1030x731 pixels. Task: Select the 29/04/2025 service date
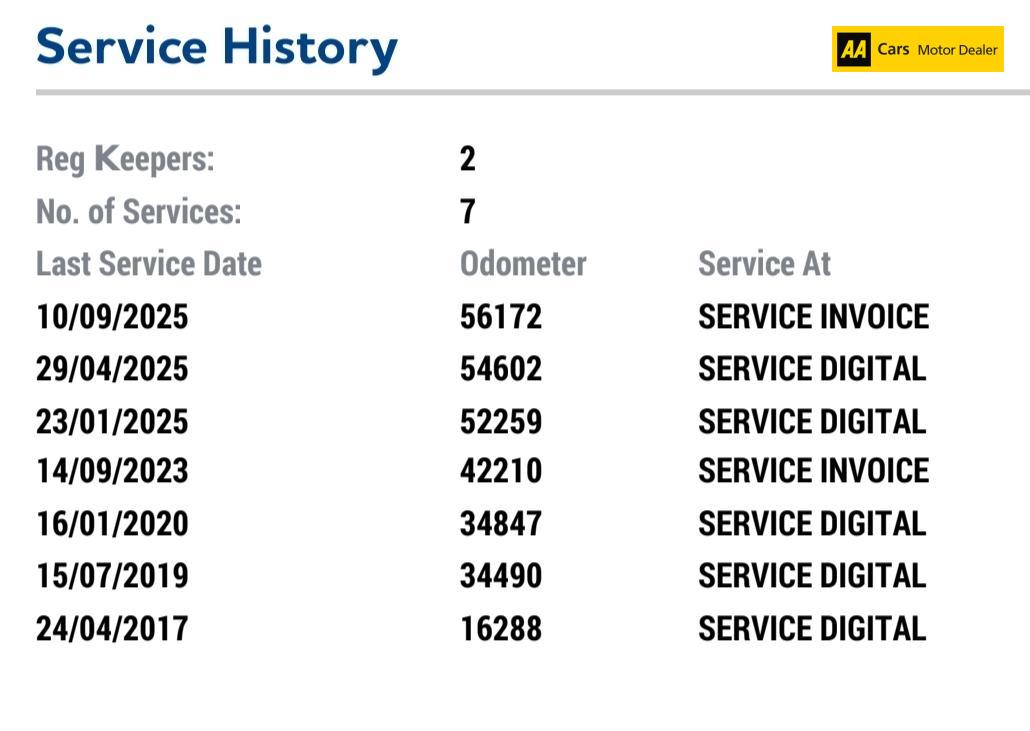(x=112, y=369)
